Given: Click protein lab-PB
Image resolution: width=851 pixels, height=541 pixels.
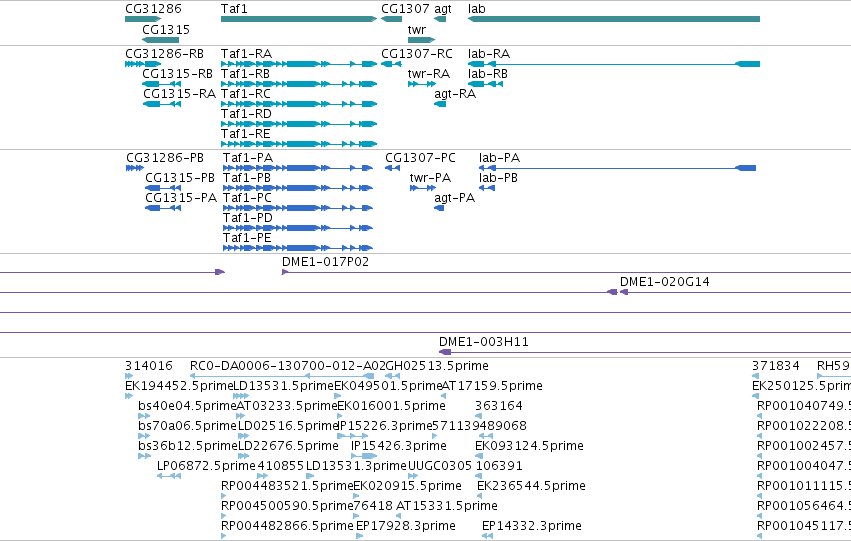Looking at the screenshot, I should [x=498, y=178].
